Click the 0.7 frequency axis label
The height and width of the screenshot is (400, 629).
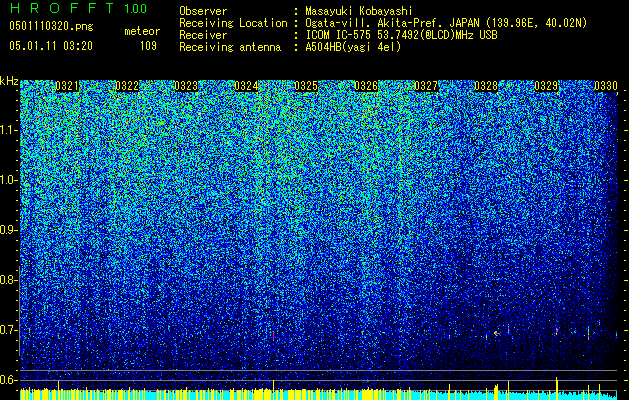[9, 330]
